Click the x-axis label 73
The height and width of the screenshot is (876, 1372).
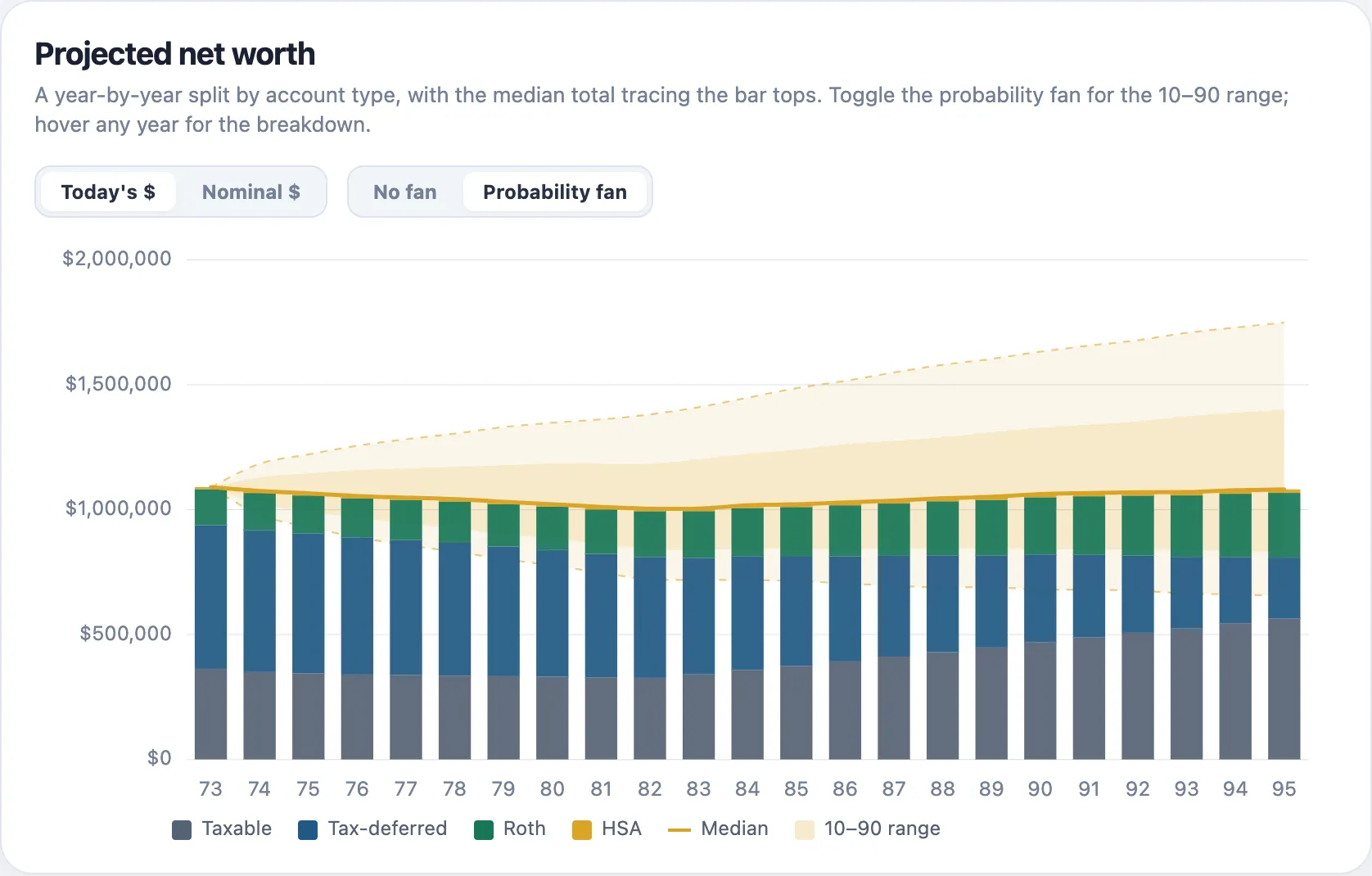[210, 789]
